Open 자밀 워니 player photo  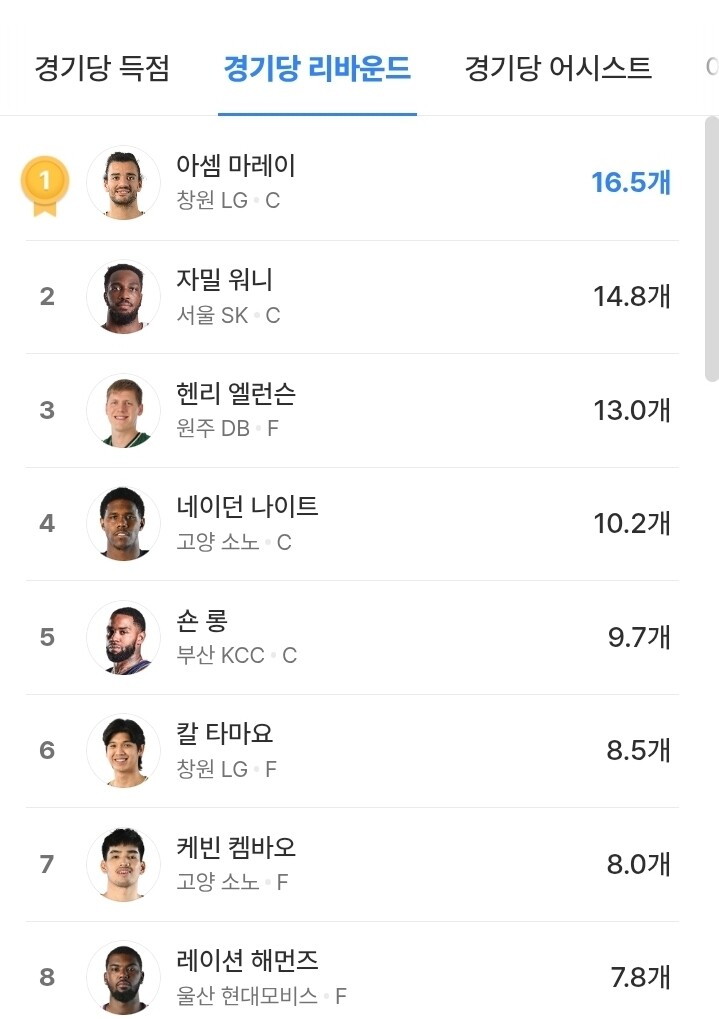tap(123, 296)
